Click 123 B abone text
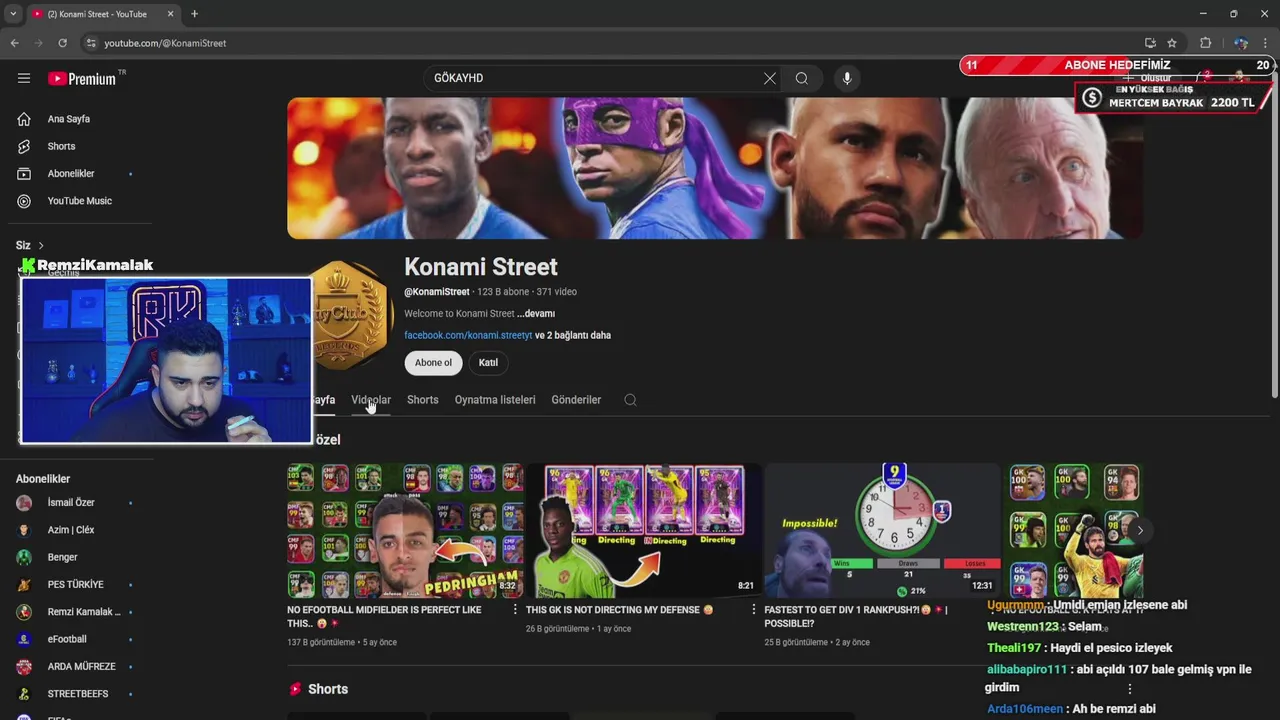The height and width of the screenshot is (720, 1280). [503, 292]
